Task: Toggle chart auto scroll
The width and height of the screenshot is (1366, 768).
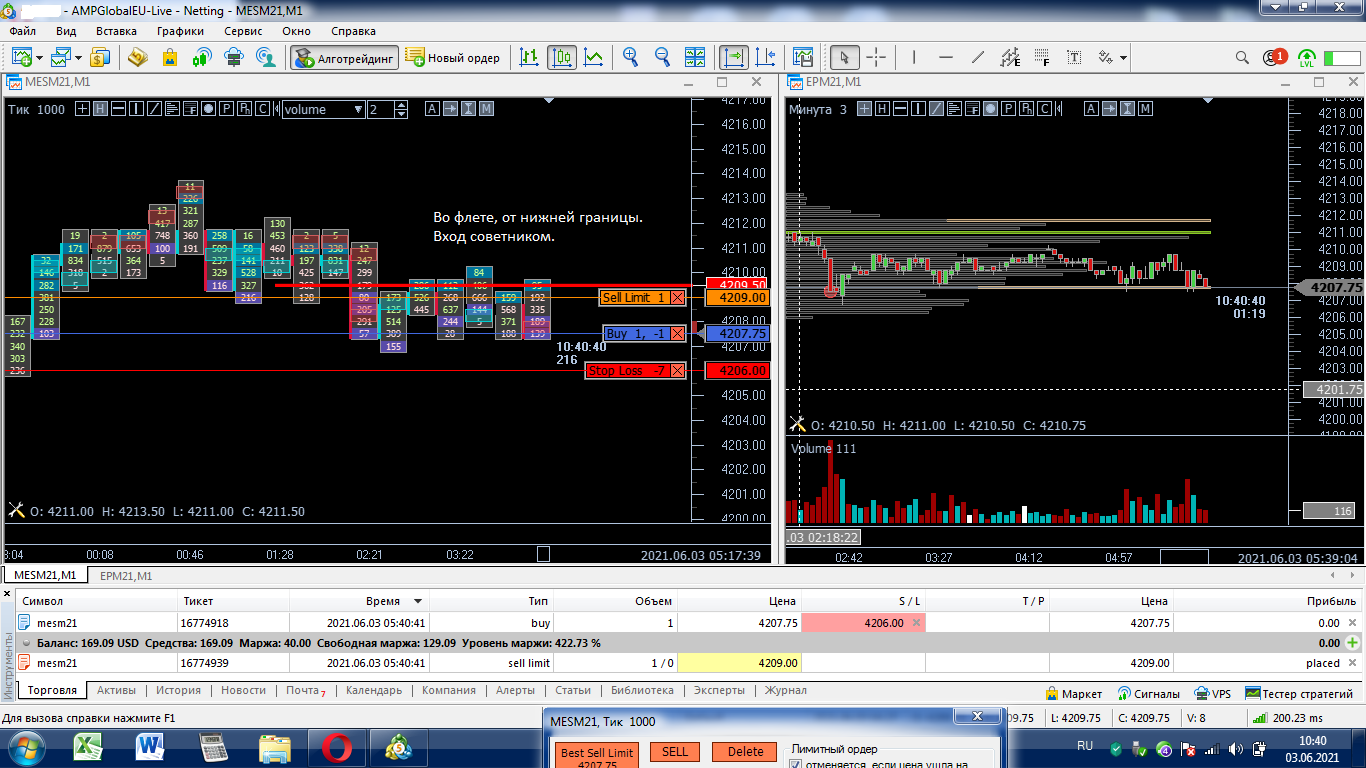Action: point(734,58)
